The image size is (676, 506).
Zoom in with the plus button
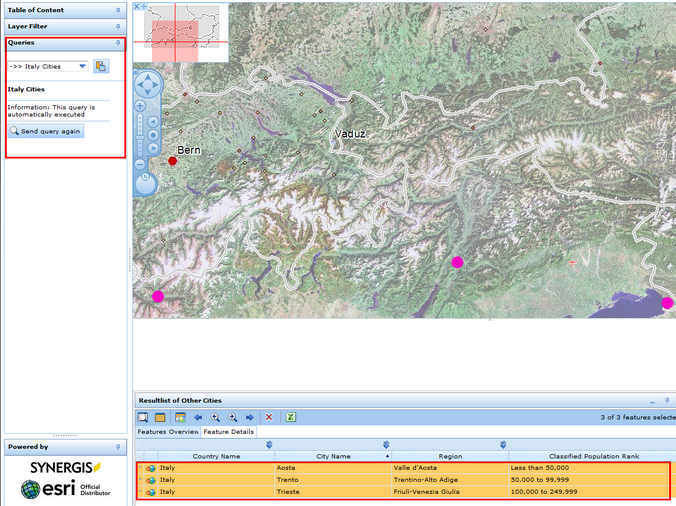point(140,106)
